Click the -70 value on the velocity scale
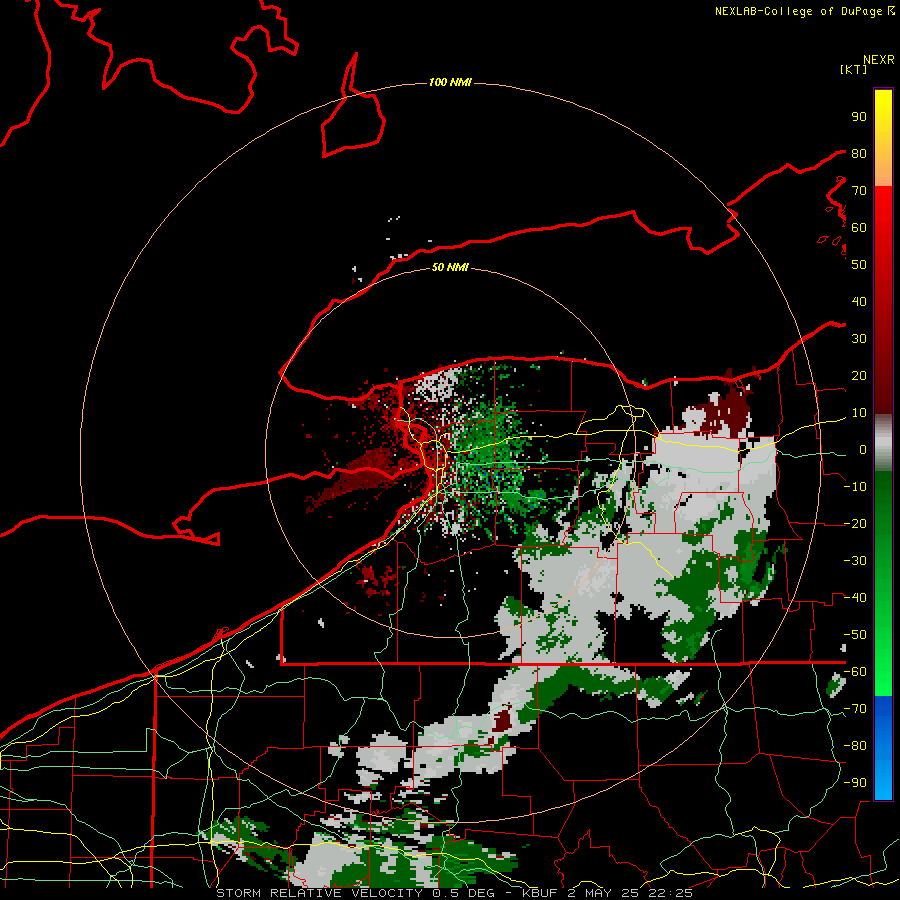Screen dimensions: 900x900 855,709
